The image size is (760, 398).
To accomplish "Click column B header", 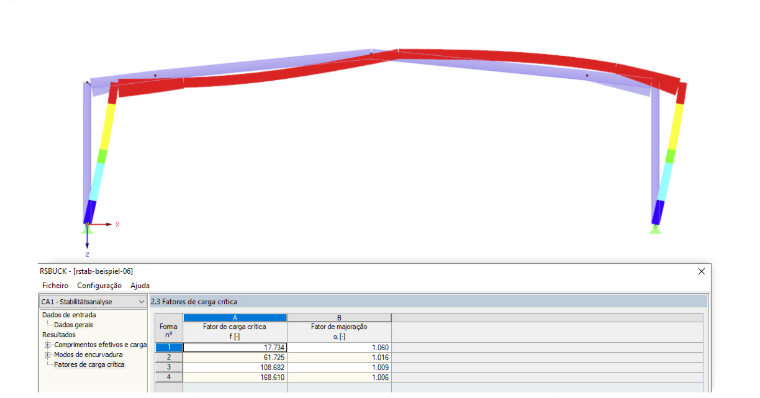I will [339, 318].
